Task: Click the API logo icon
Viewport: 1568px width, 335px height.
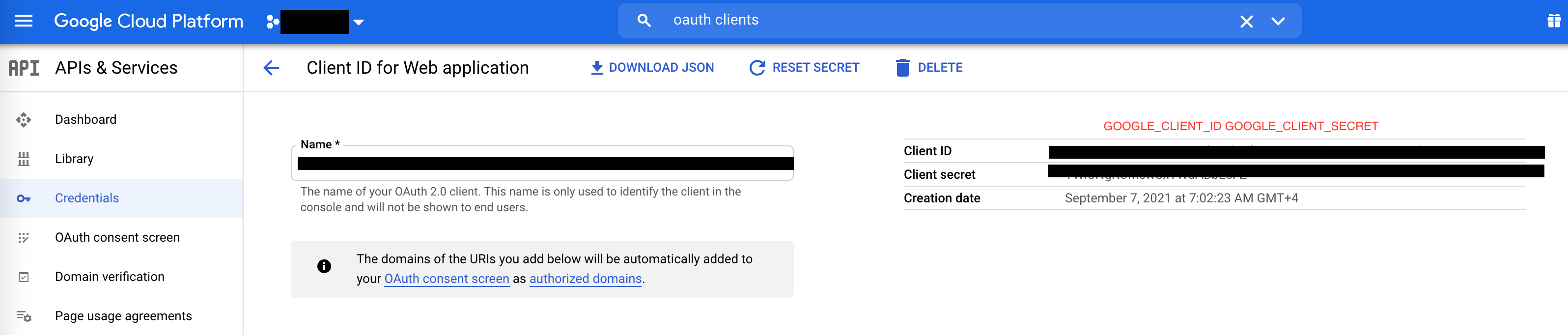Action: tap(24, 68)
